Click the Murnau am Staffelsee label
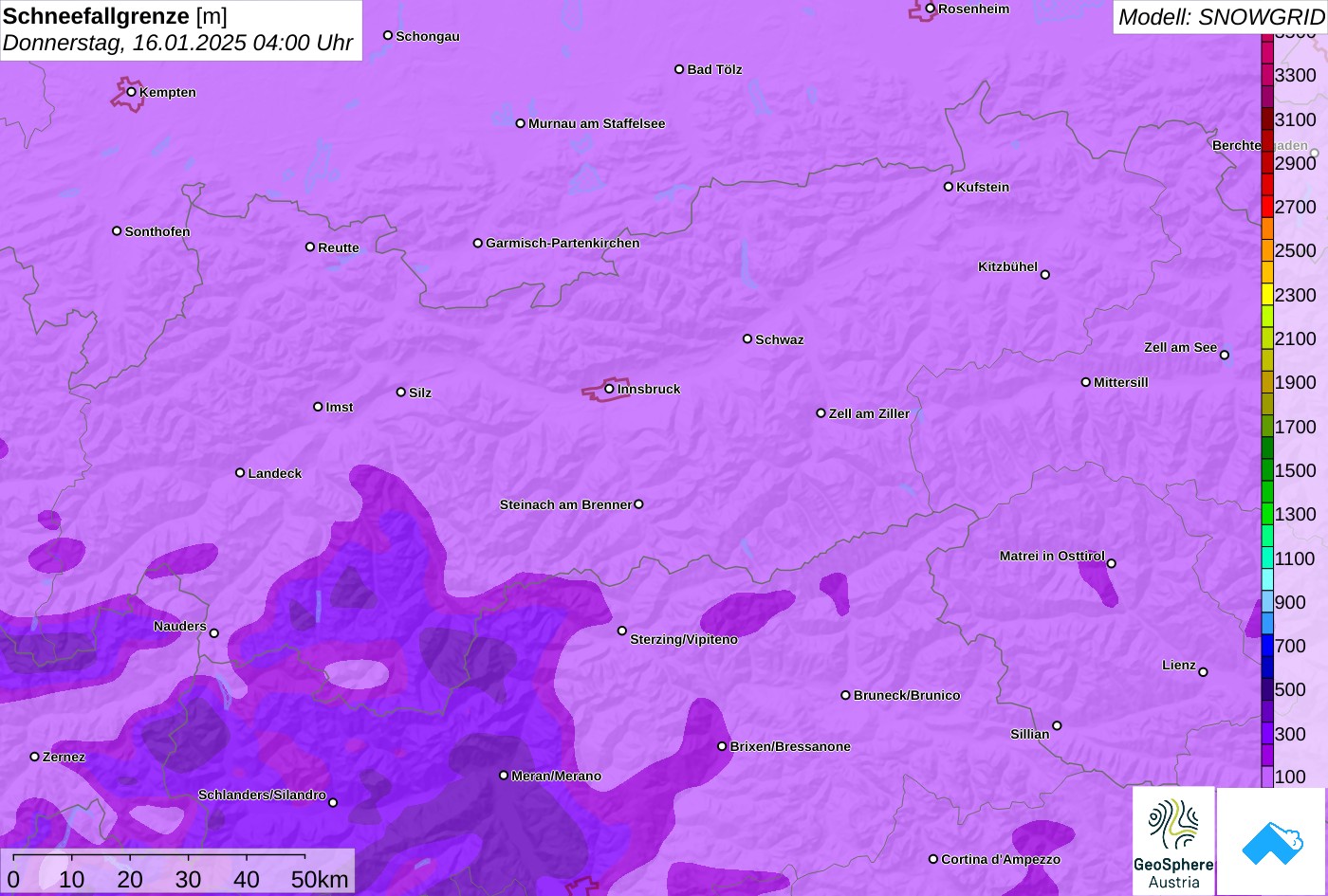Screen dimensions: 1328x896 pyautogui.click(x=597, y=123)
